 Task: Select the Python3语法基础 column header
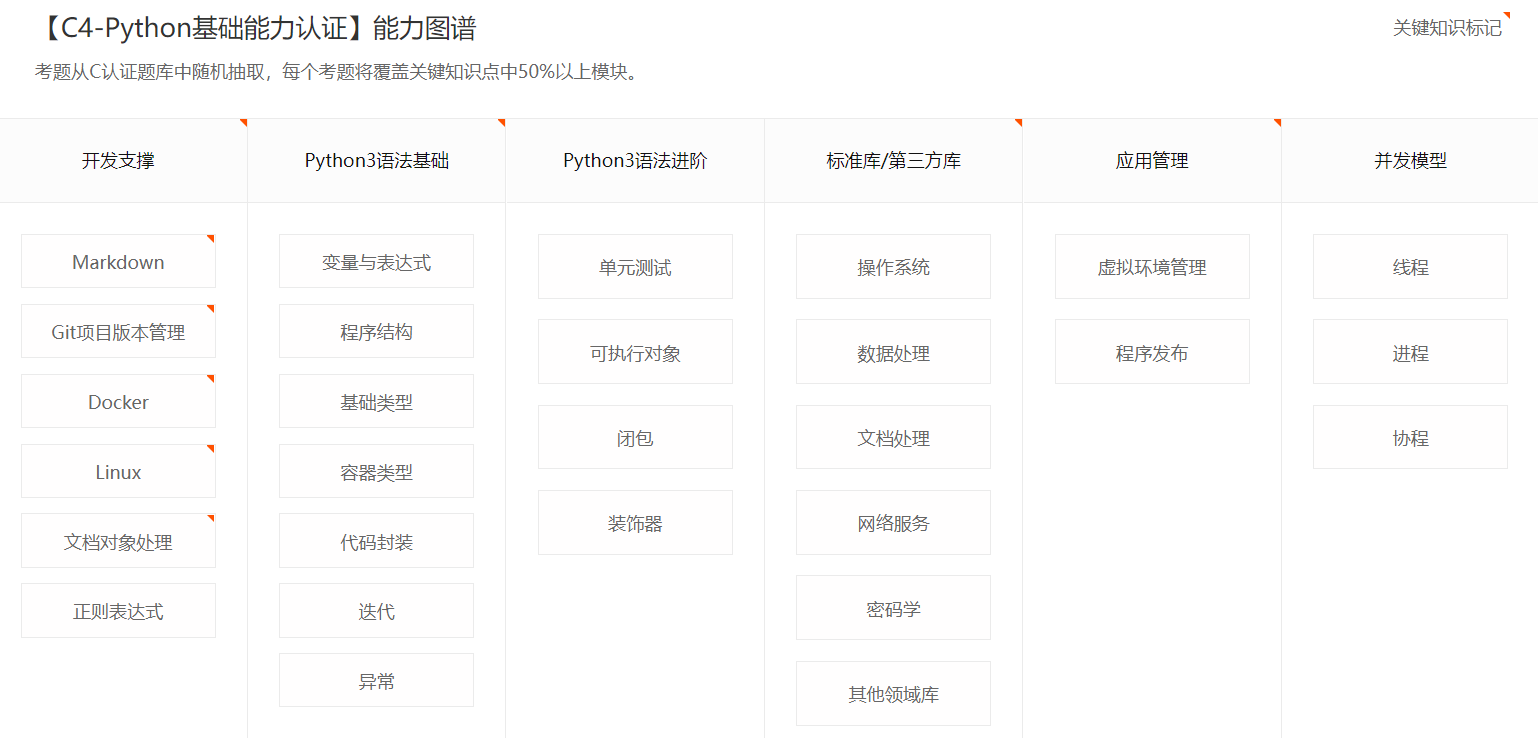pyautogui.click(x=377, y=160)
